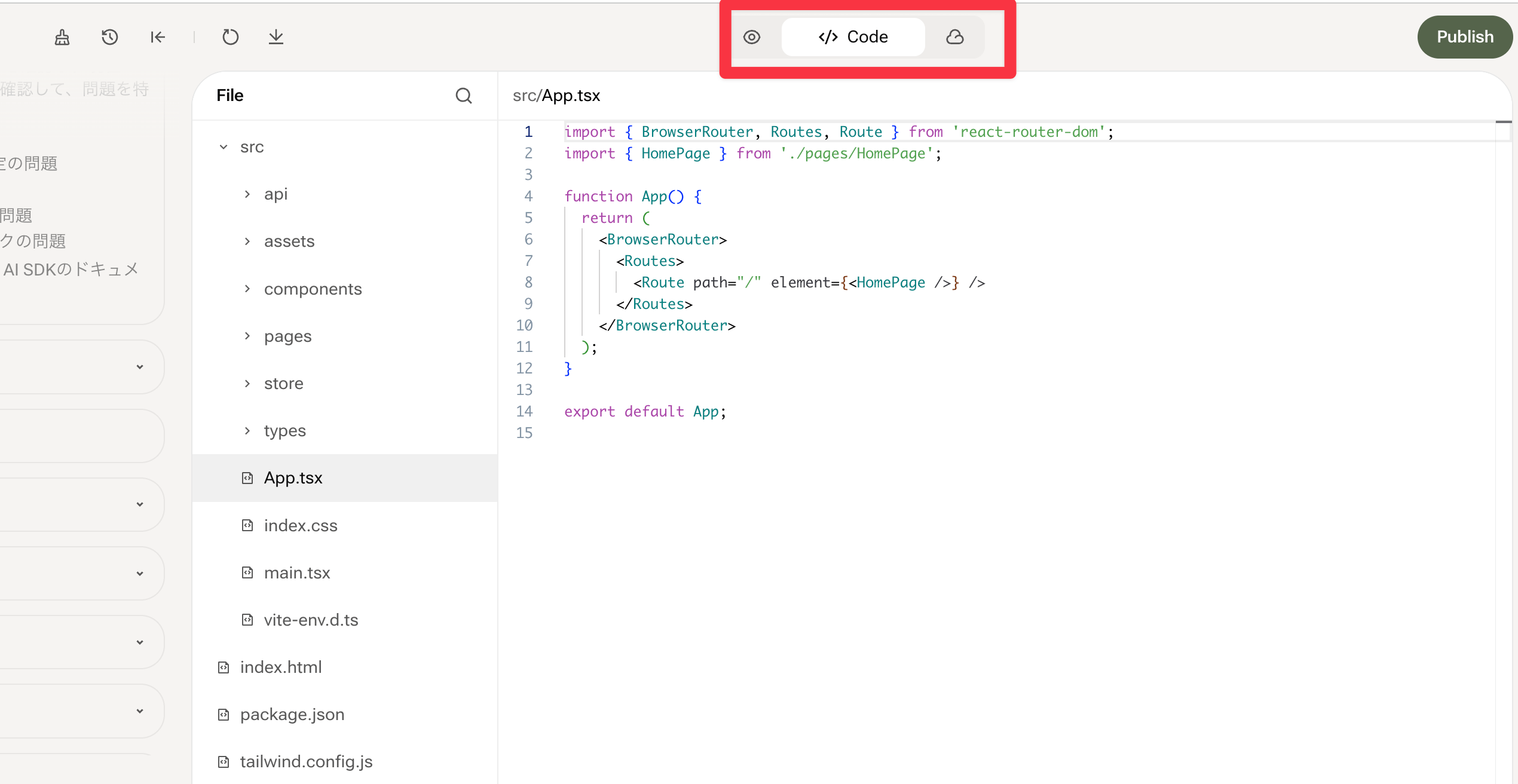The width and height of the screenshot is (1518, 784).
Task: Open tailwind.config.js file
Action: tap(306, 762)
